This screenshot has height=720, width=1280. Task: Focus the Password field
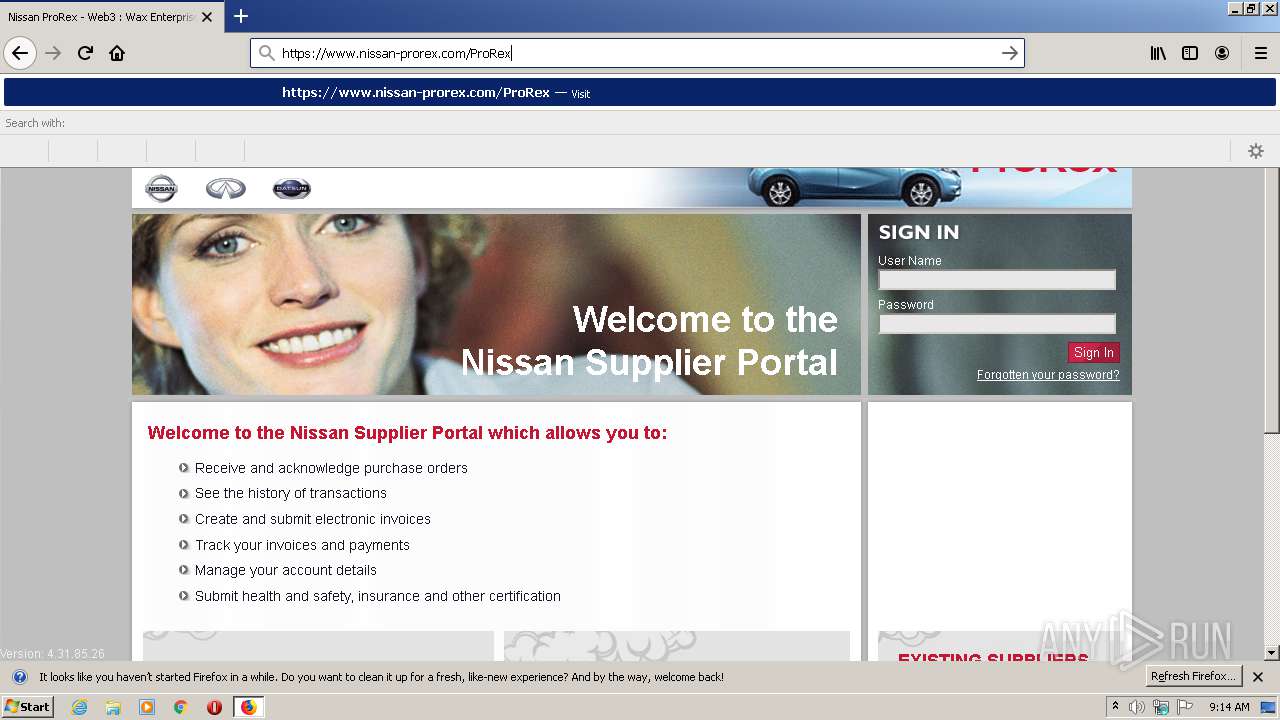[997, 324]
